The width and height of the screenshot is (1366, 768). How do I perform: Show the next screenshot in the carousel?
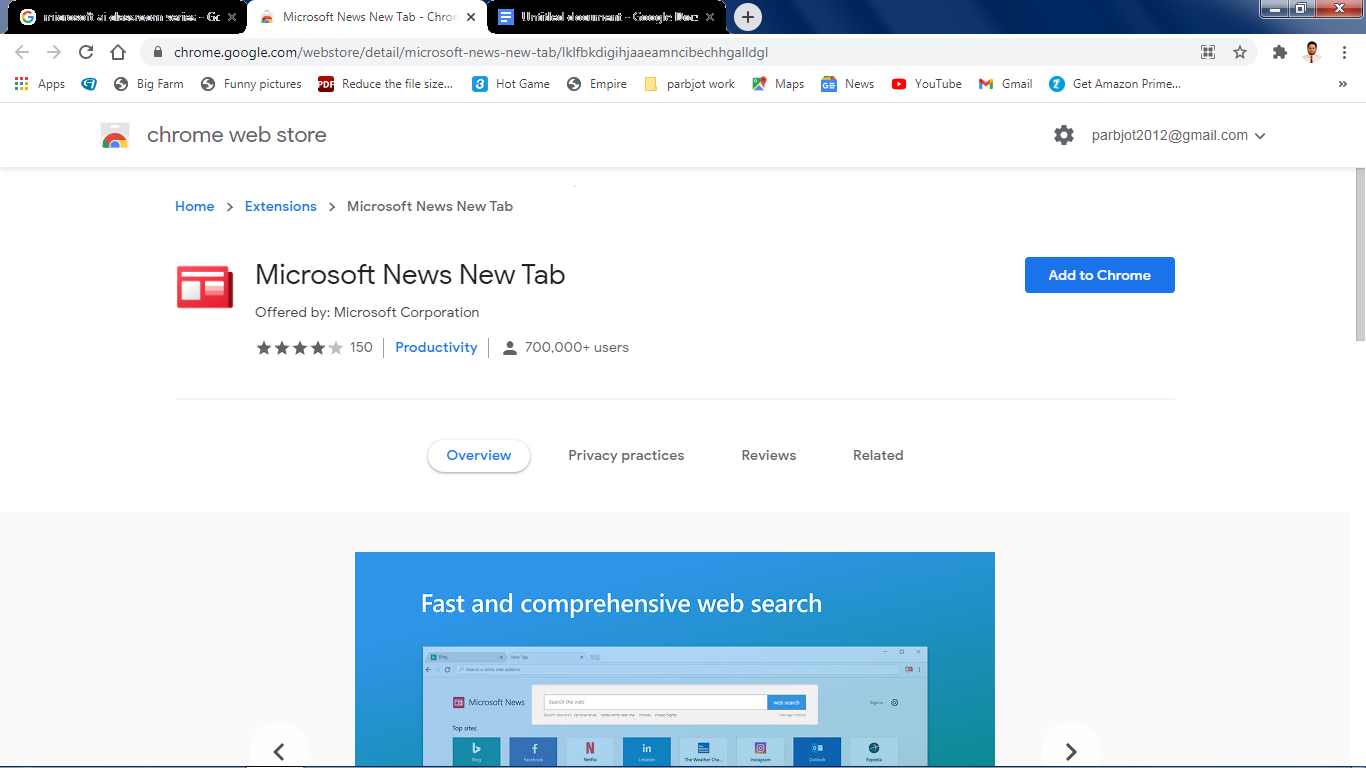(x=1071, y=751)
